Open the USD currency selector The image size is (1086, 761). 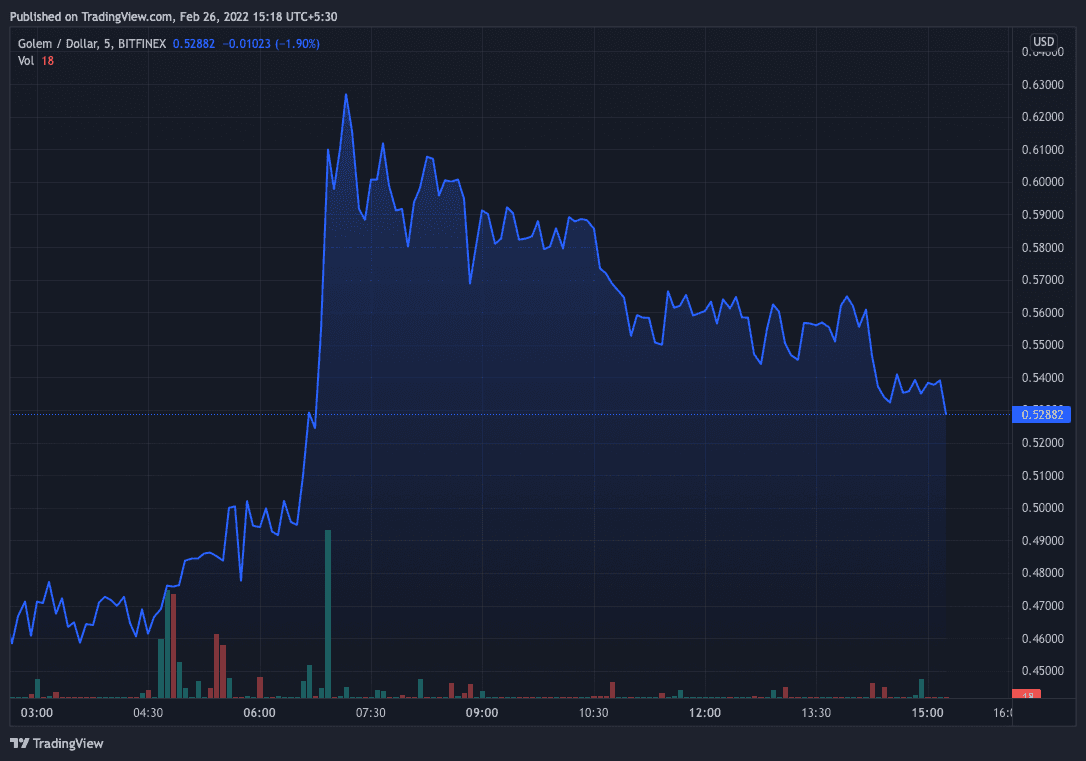point(1043,41)
